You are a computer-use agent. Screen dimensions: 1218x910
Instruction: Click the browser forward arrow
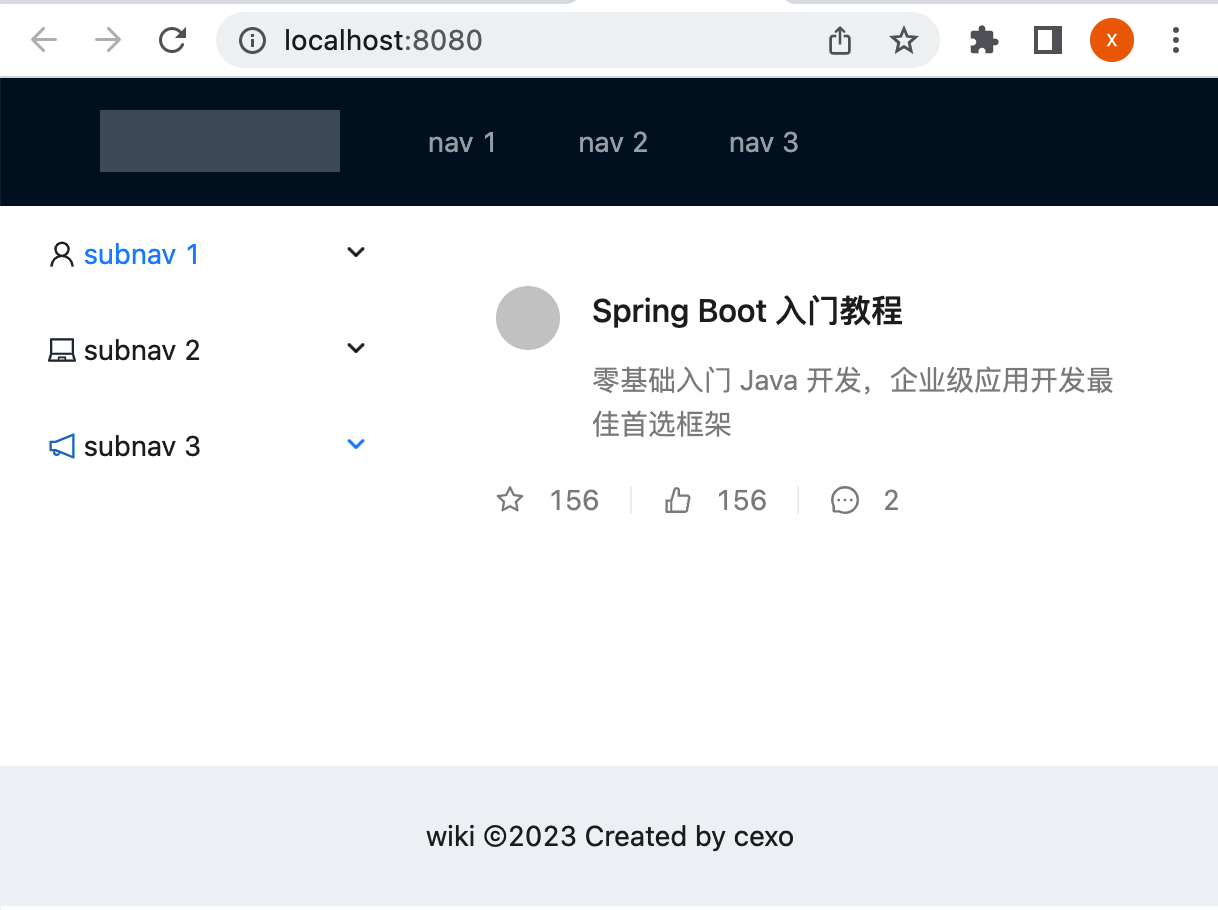(108, 40)
